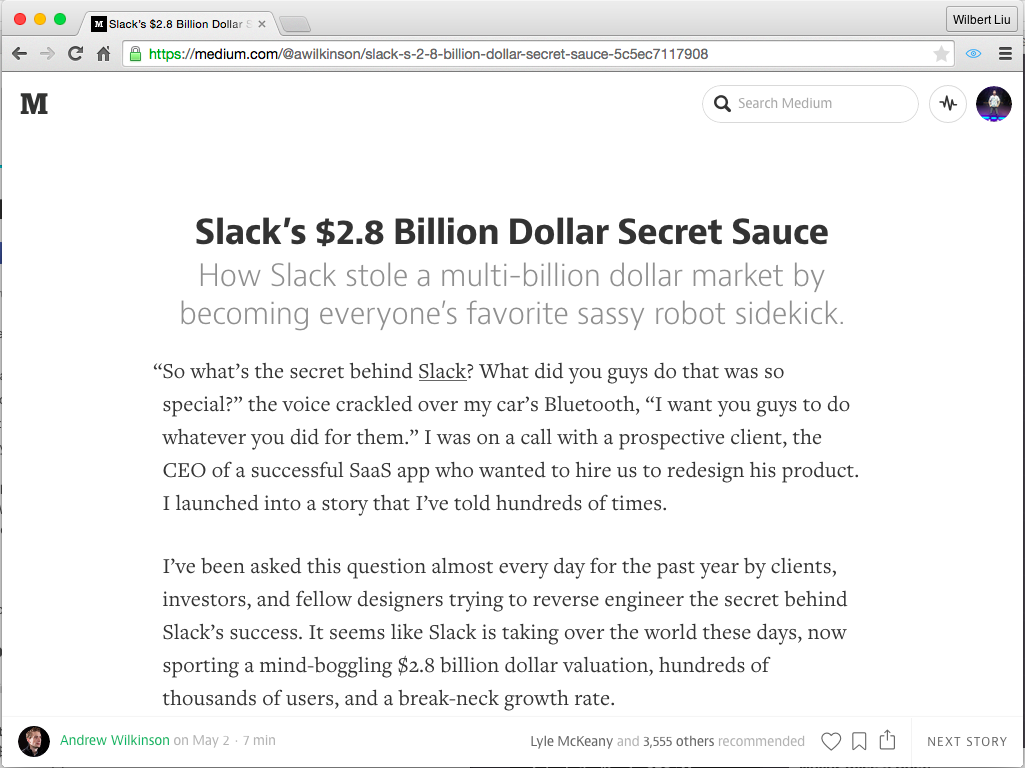Open the Chrome hamburger menu
This screenshot has height=768, width=1025.
tap(1005, 54)
